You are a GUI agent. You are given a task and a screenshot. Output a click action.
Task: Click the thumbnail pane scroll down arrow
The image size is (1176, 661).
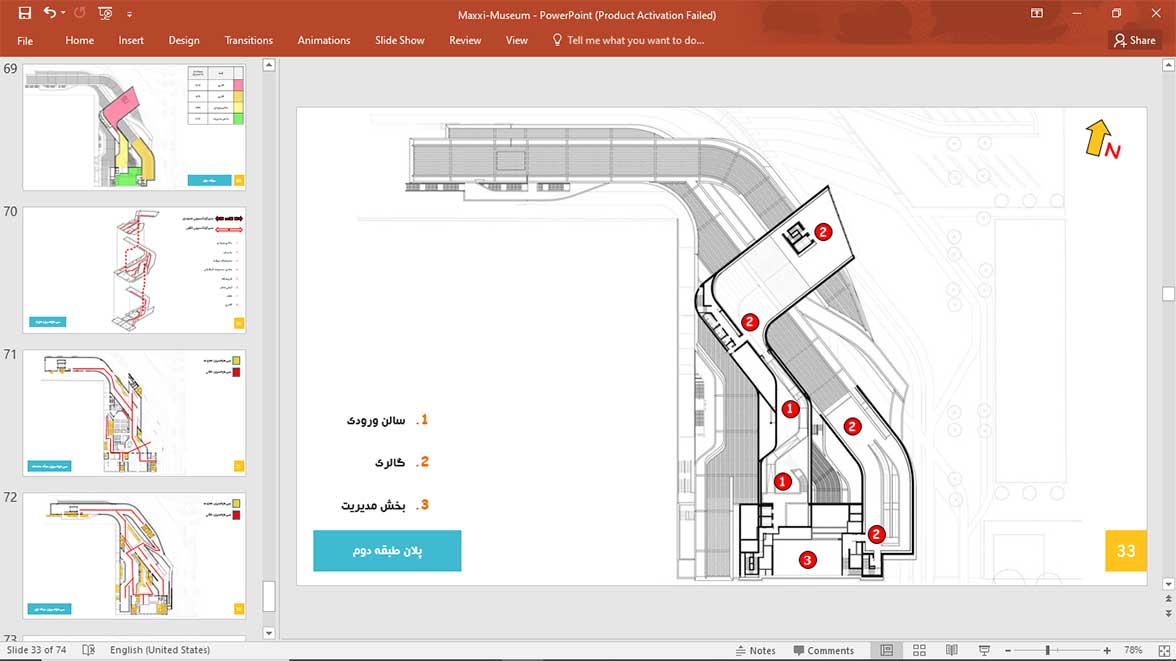point(269,632)
